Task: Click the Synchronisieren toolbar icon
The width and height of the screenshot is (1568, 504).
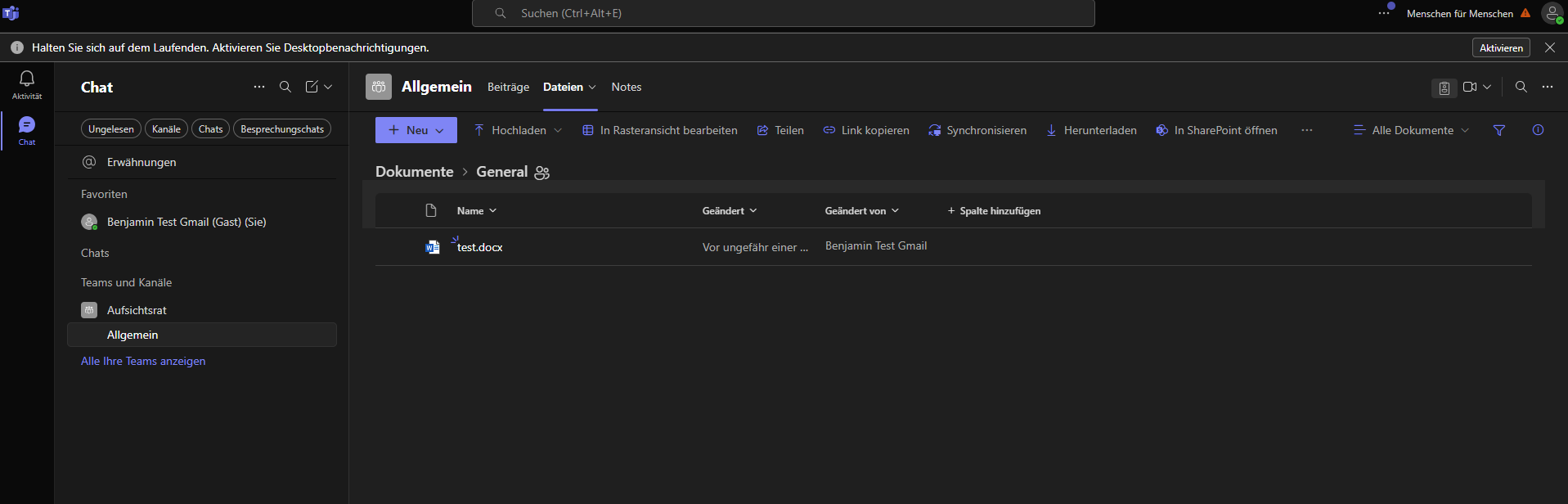Action: coord(935,130)
